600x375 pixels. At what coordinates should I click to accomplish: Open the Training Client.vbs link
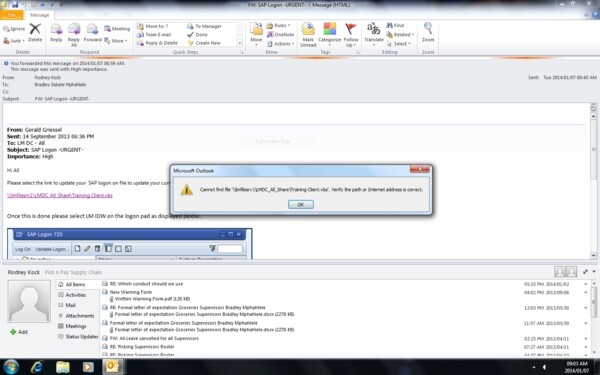click(x=60, y=195)
